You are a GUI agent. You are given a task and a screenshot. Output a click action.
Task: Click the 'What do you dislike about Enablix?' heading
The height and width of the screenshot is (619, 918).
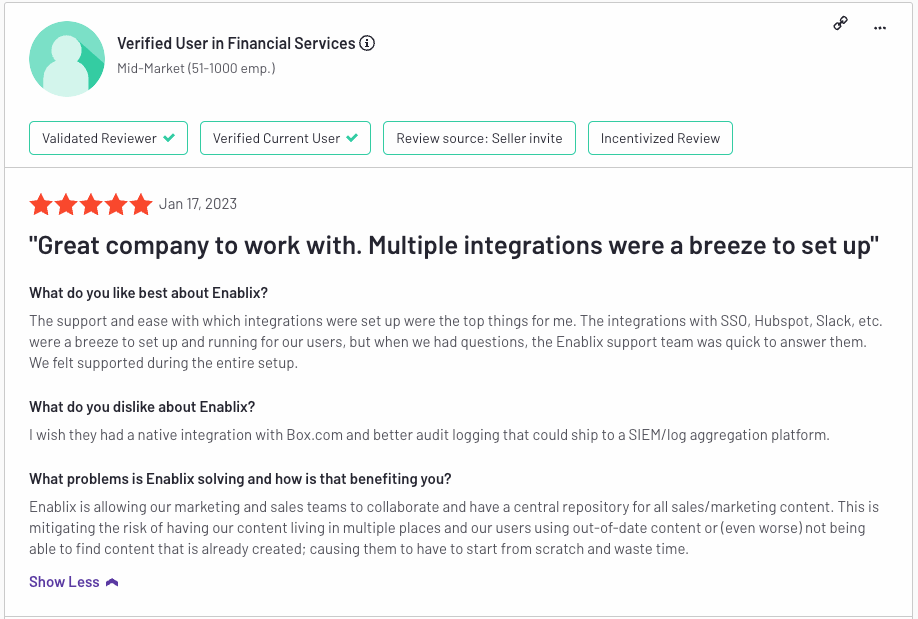tap(142, 407)
